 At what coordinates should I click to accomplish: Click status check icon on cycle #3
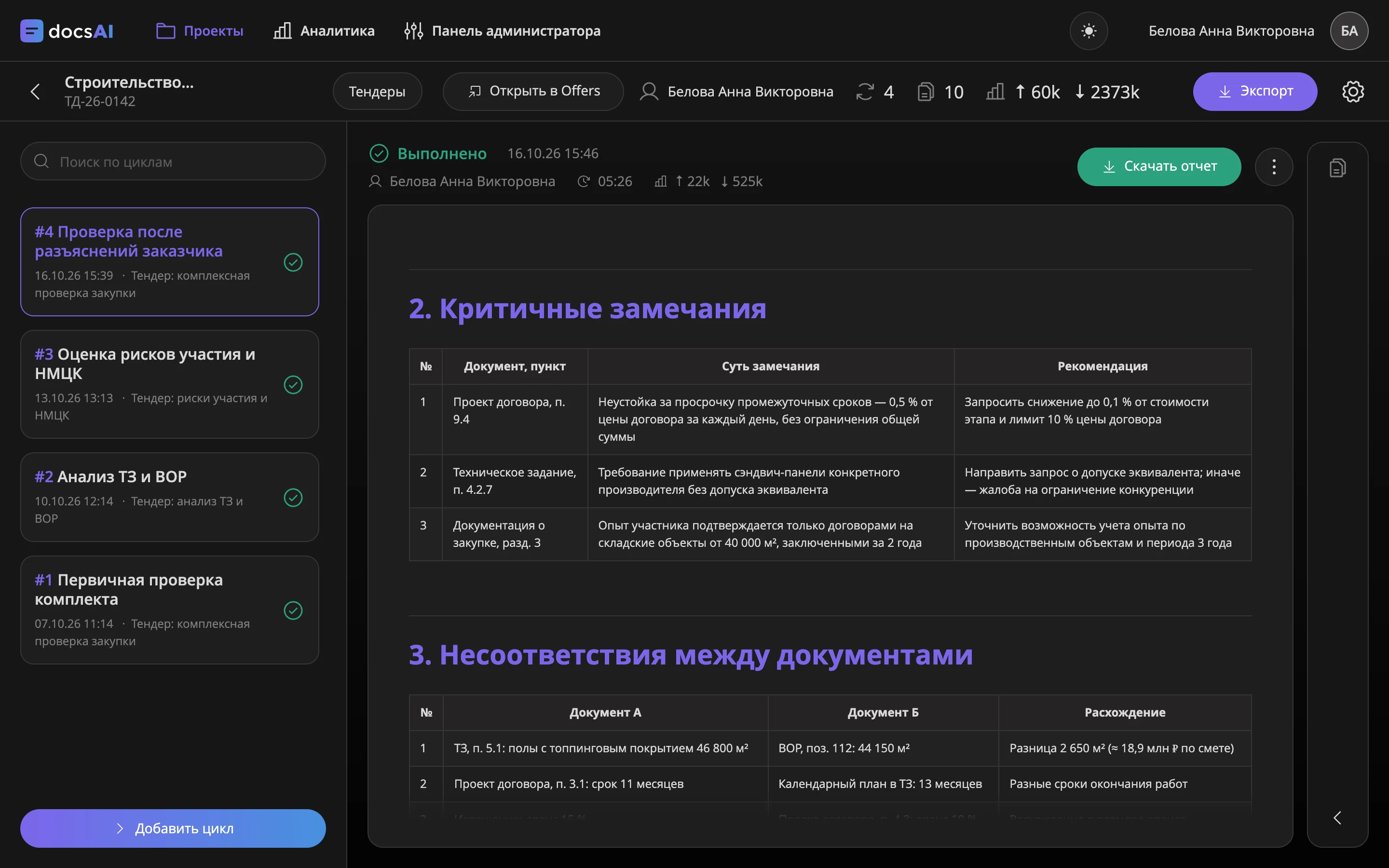click(293, 385)
